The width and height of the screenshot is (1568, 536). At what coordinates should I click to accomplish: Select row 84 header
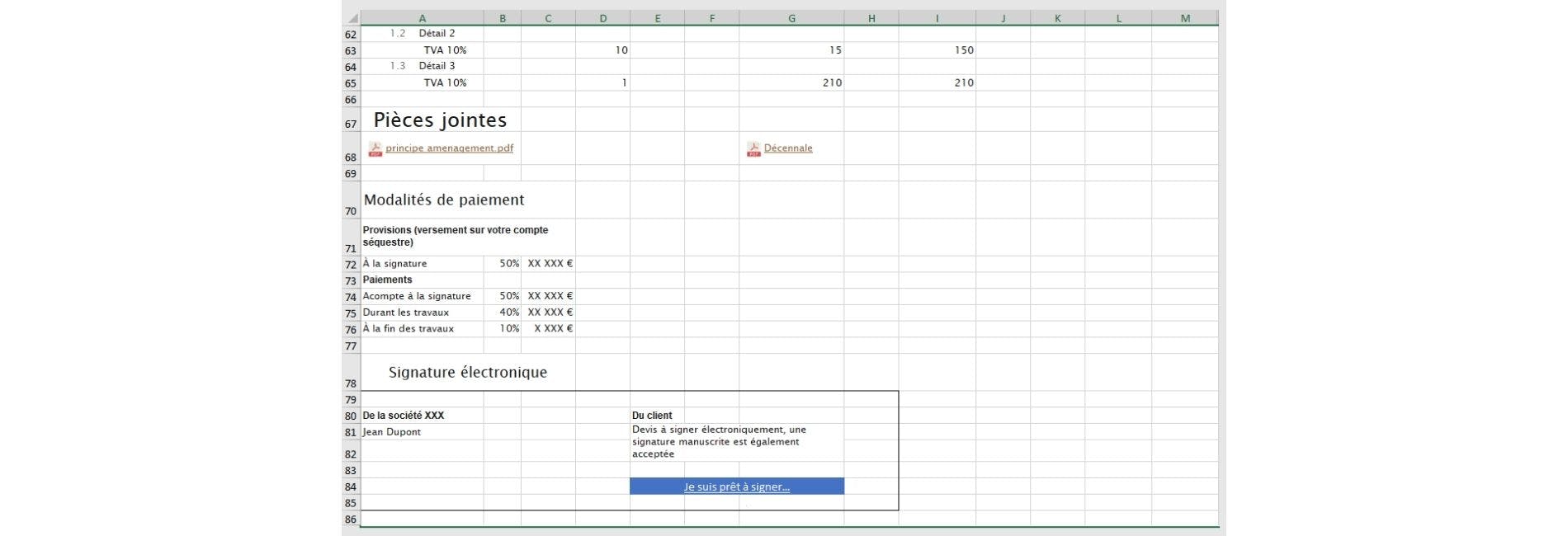351,487
